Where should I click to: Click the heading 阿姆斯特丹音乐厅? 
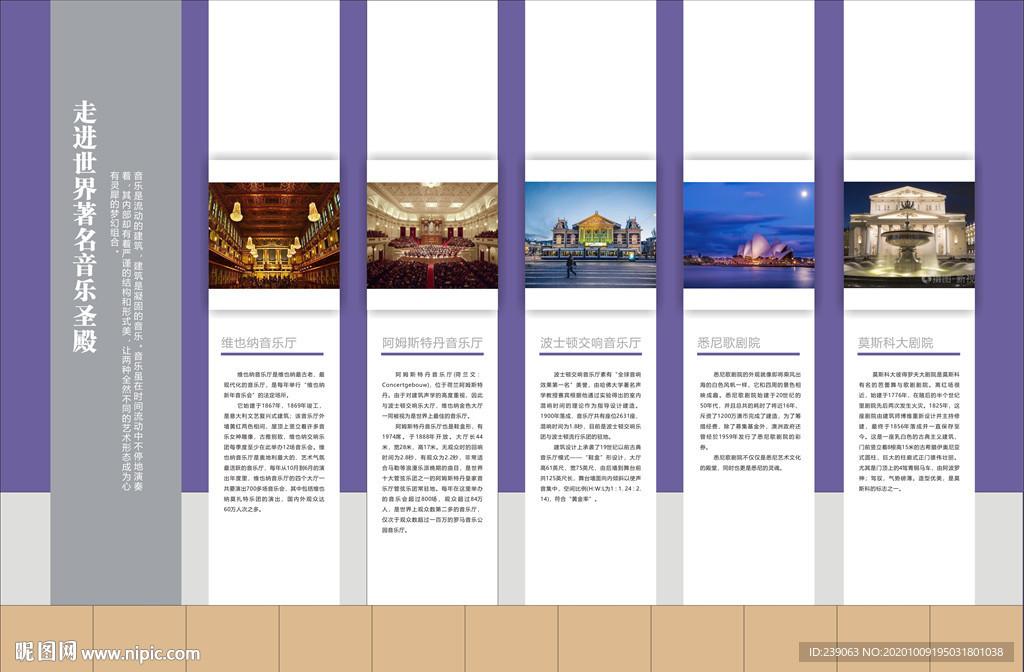[432, 343]
